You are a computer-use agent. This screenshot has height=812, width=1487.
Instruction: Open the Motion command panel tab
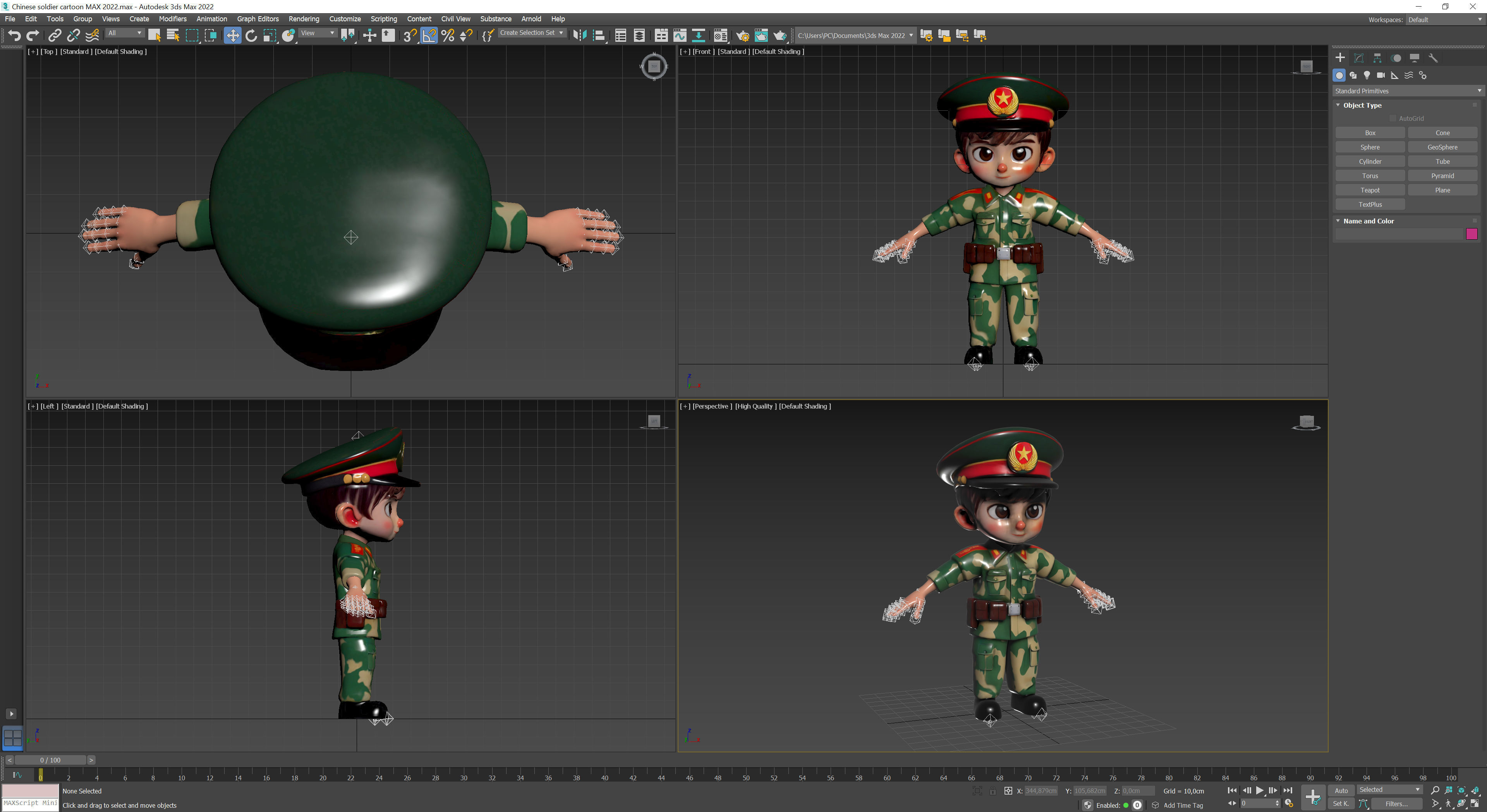(1396, 58)
